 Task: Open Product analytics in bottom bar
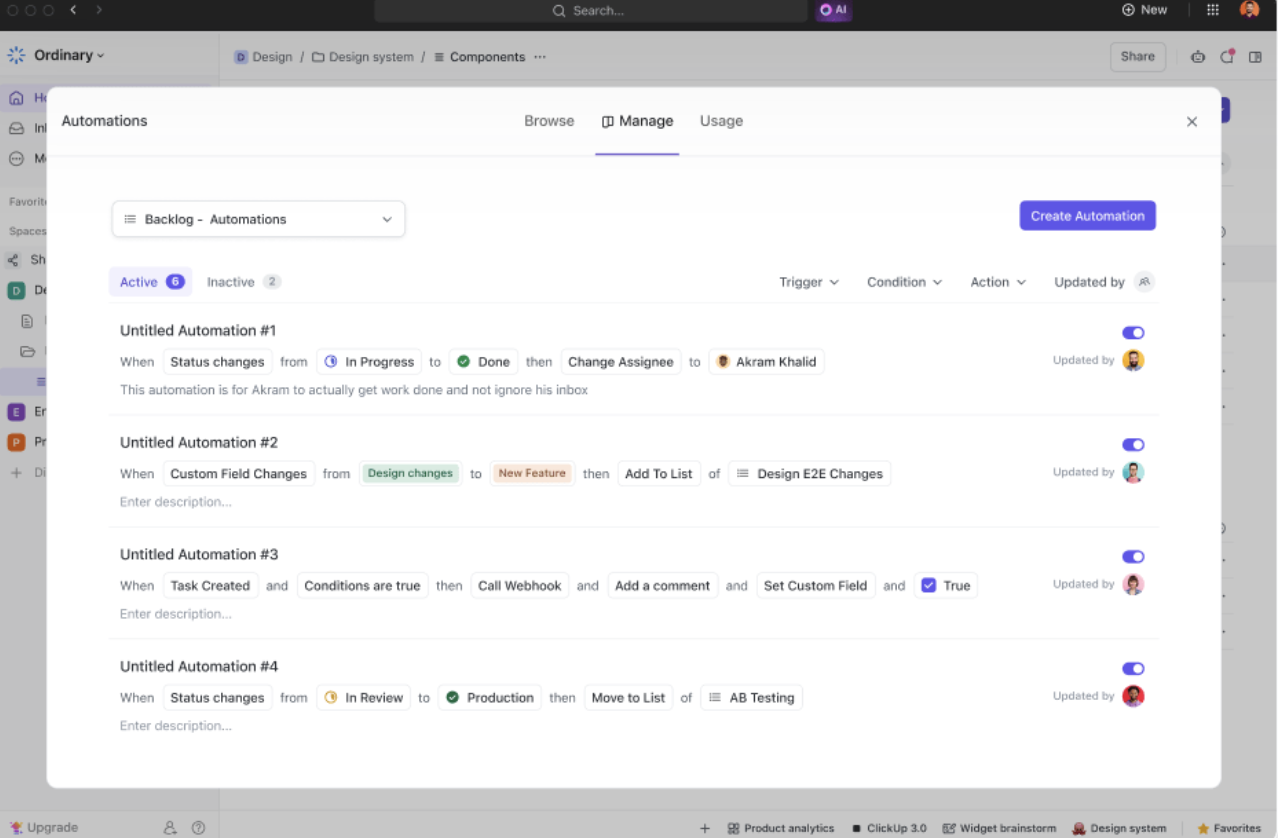[780, 828]
